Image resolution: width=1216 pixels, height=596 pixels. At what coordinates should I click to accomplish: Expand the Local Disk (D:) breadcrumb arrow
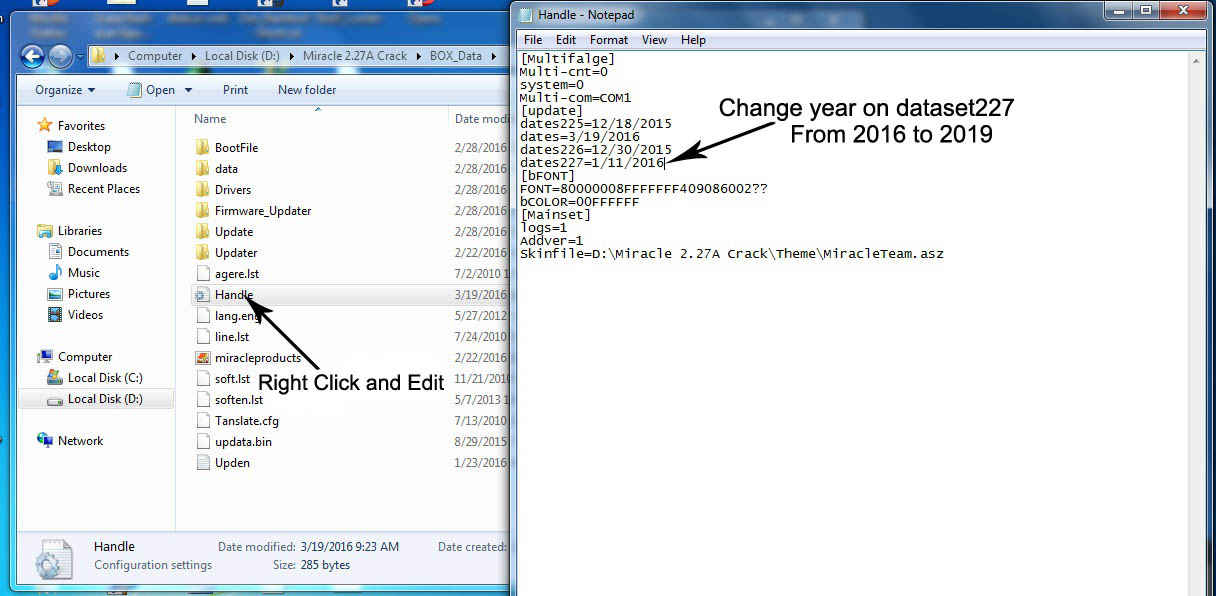(x=291, y=56)
